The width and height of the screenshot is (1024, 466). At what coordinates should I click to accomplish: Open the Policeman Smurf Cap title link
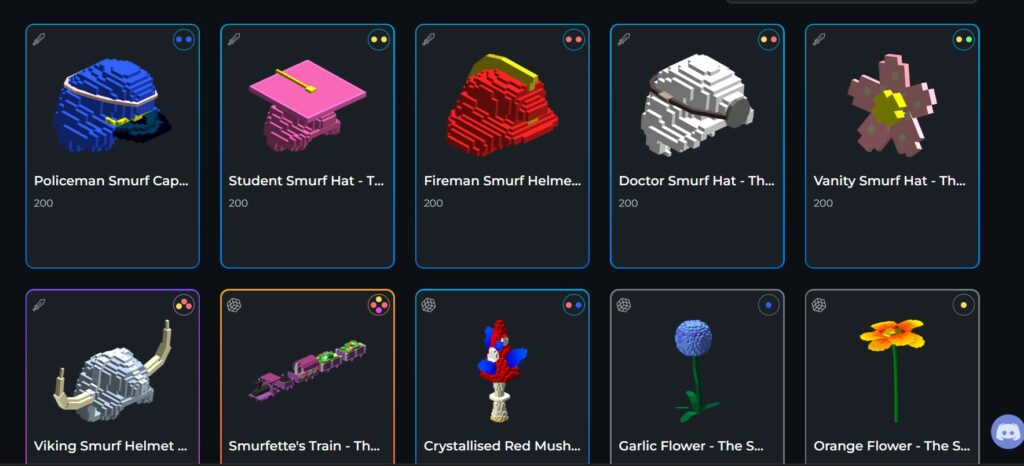(x=111, y=181)
